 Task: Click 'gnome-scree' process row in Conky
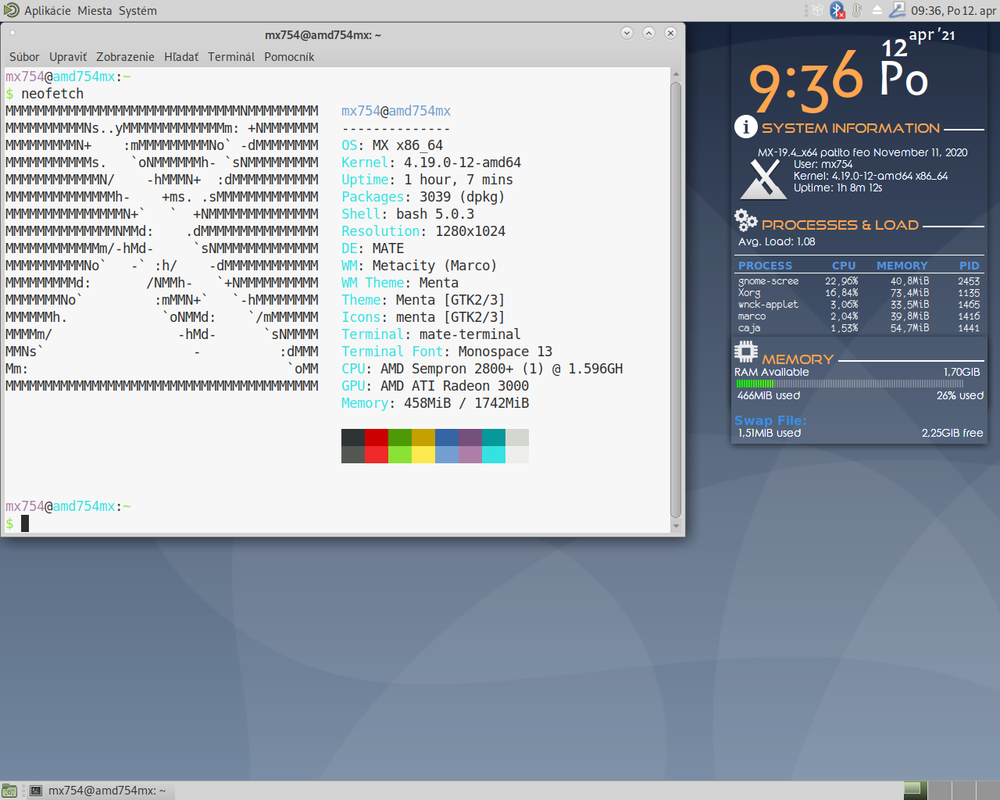[x=858, y=281]
